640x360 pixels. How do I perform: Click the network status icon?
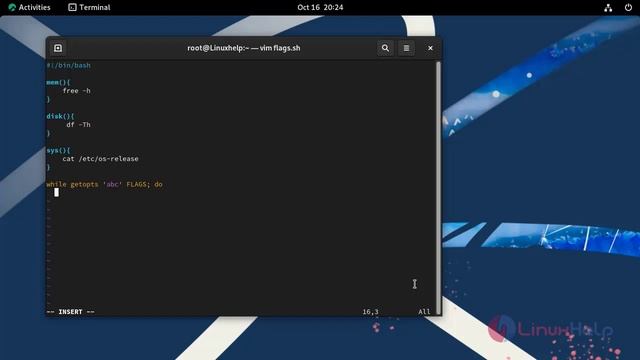coord(608,7)
